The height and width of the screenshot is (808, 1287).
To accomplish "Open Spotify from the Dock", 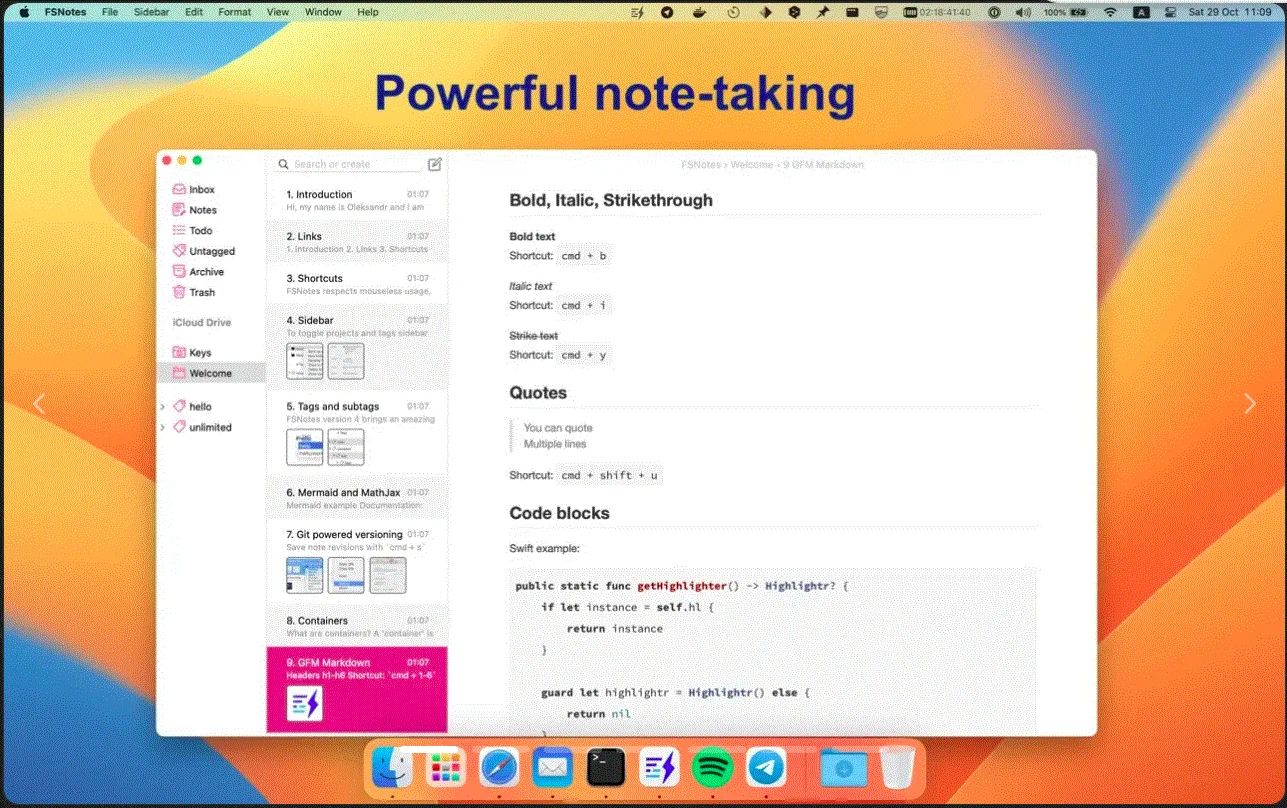I will (712, 768).
